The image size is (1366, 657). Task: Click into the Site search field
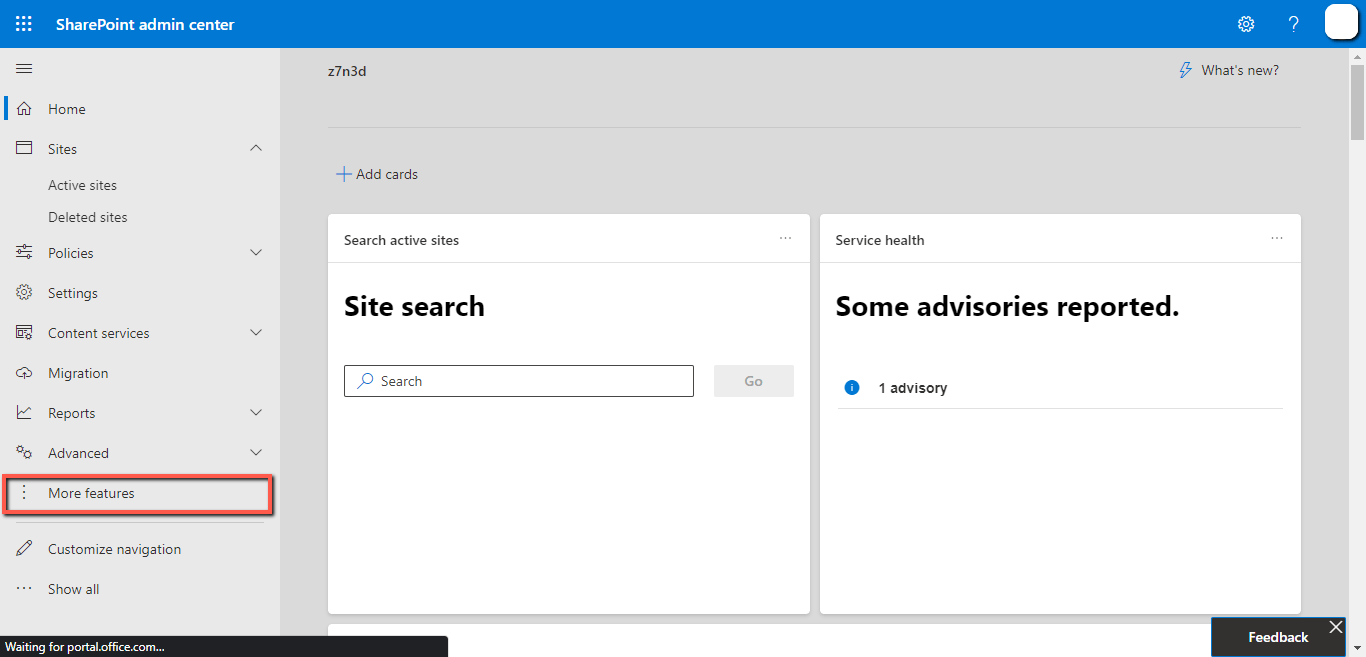pyautogui.click(x=519, y=381)
